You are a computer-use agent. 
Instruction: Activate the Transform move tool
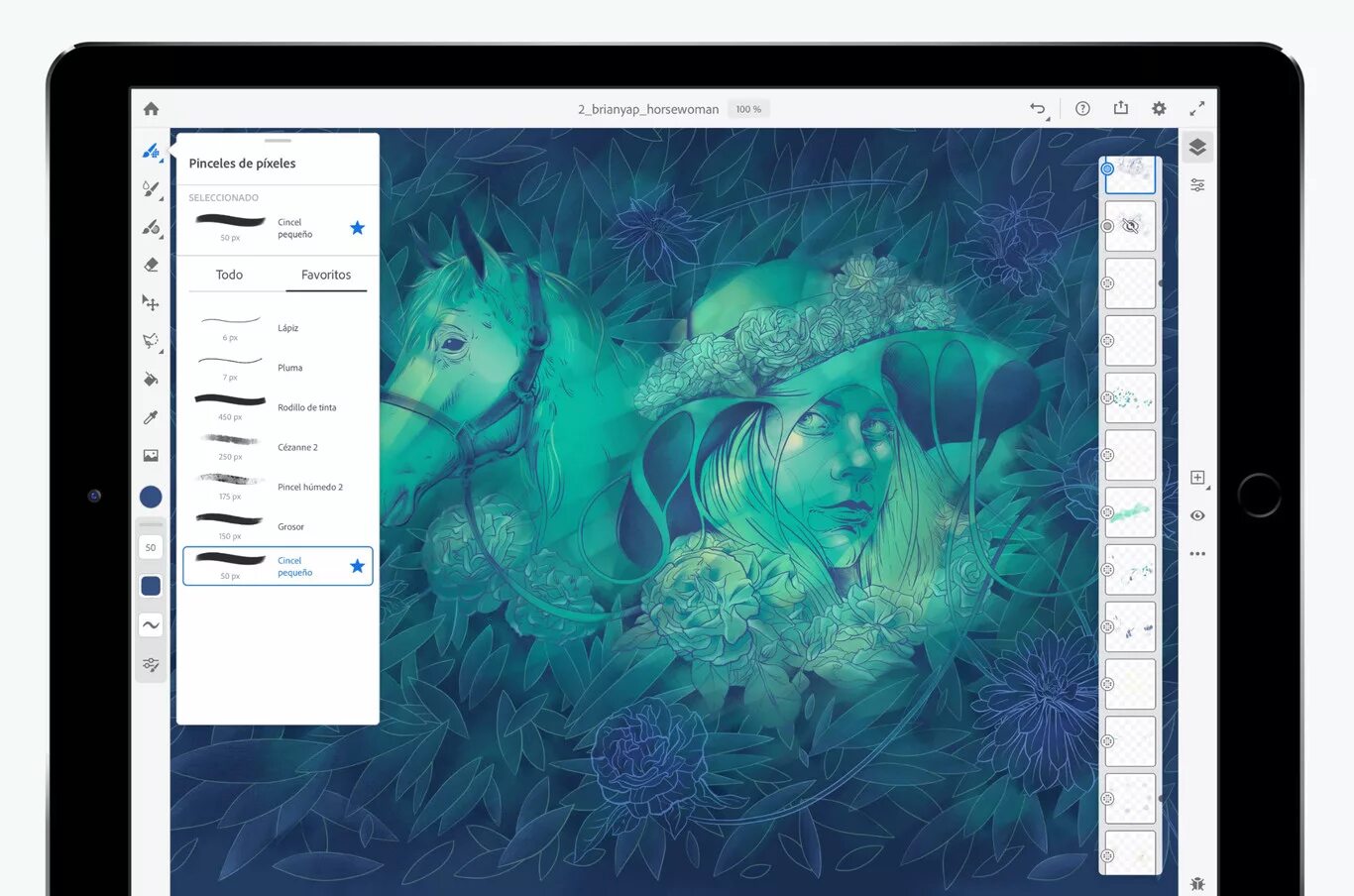click(x=151, y=302)
